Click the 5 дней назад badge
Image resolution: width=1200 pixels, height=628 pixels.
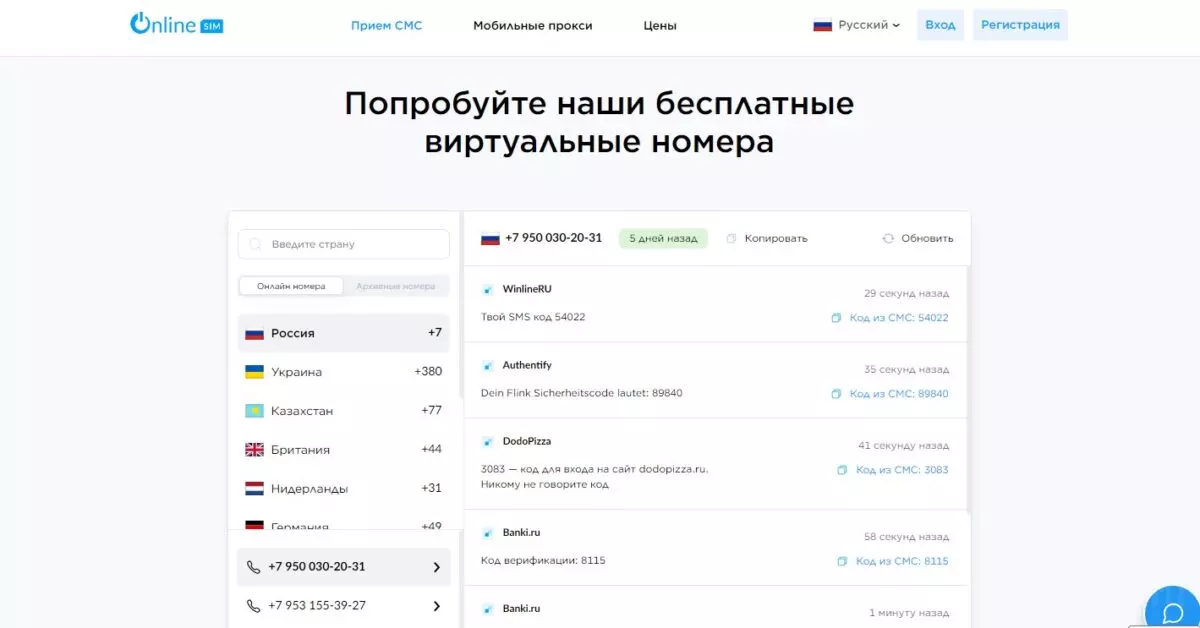tap(663, 238)
